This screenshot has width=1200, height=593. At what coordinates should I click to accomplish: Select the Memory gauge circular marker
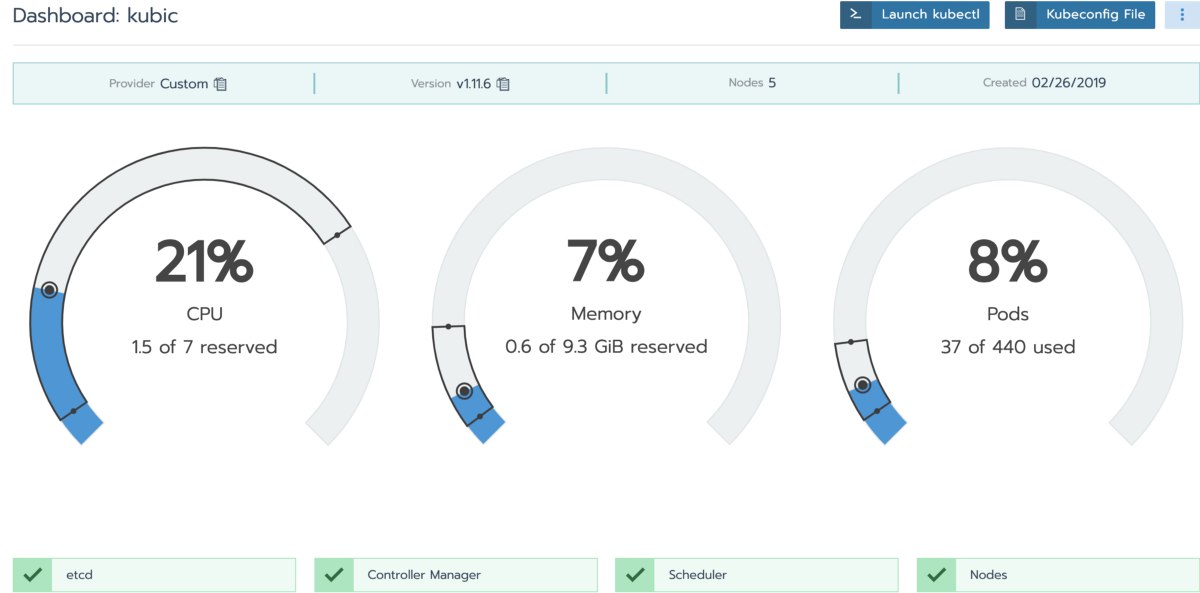[464, 391]
